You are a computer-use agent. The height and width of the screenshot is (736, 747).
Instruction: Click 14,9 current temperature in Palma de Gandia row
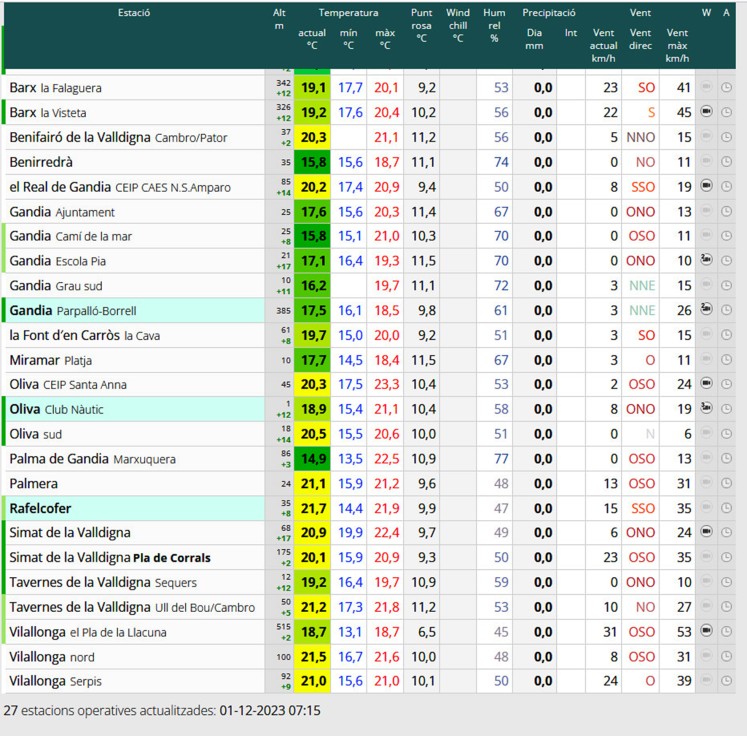click(313, 459)
